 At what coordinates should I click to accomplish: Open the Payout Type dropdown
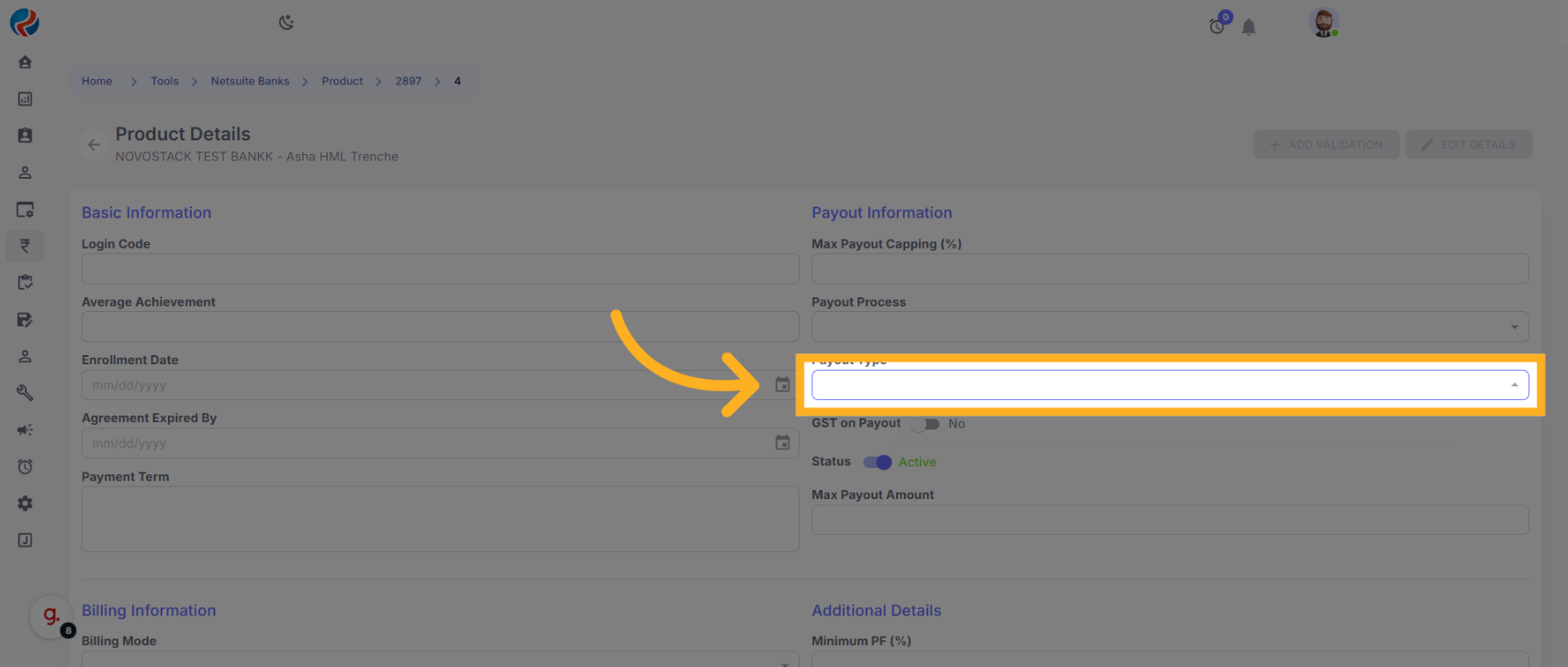(1170, 385)
